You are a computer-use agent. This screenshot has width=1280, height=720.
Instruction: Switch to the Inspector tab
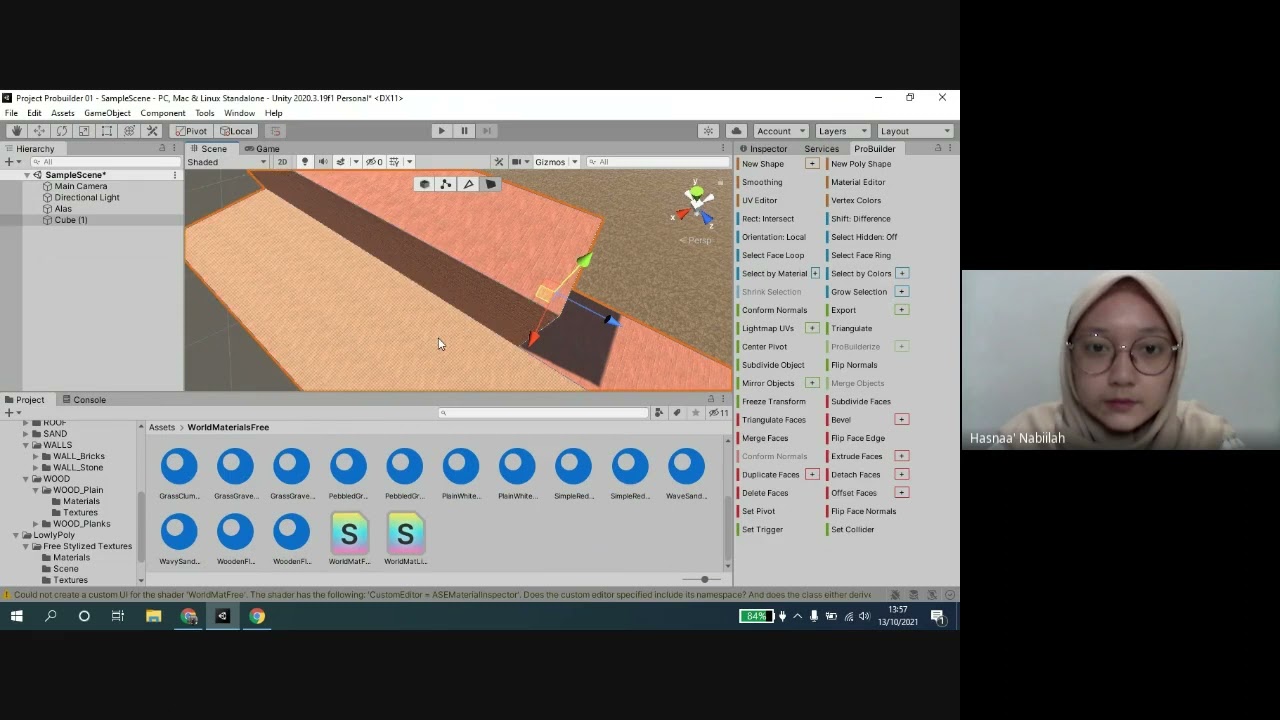(763, 149)
